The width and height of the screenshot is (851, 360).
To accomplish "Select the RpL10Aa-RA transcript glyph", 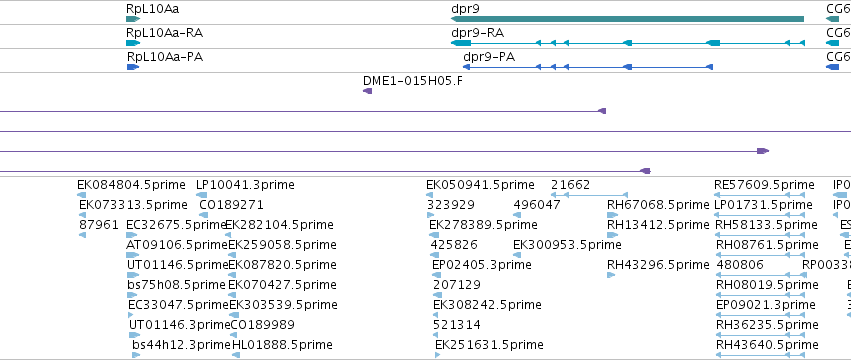I will tap(133, 43).
